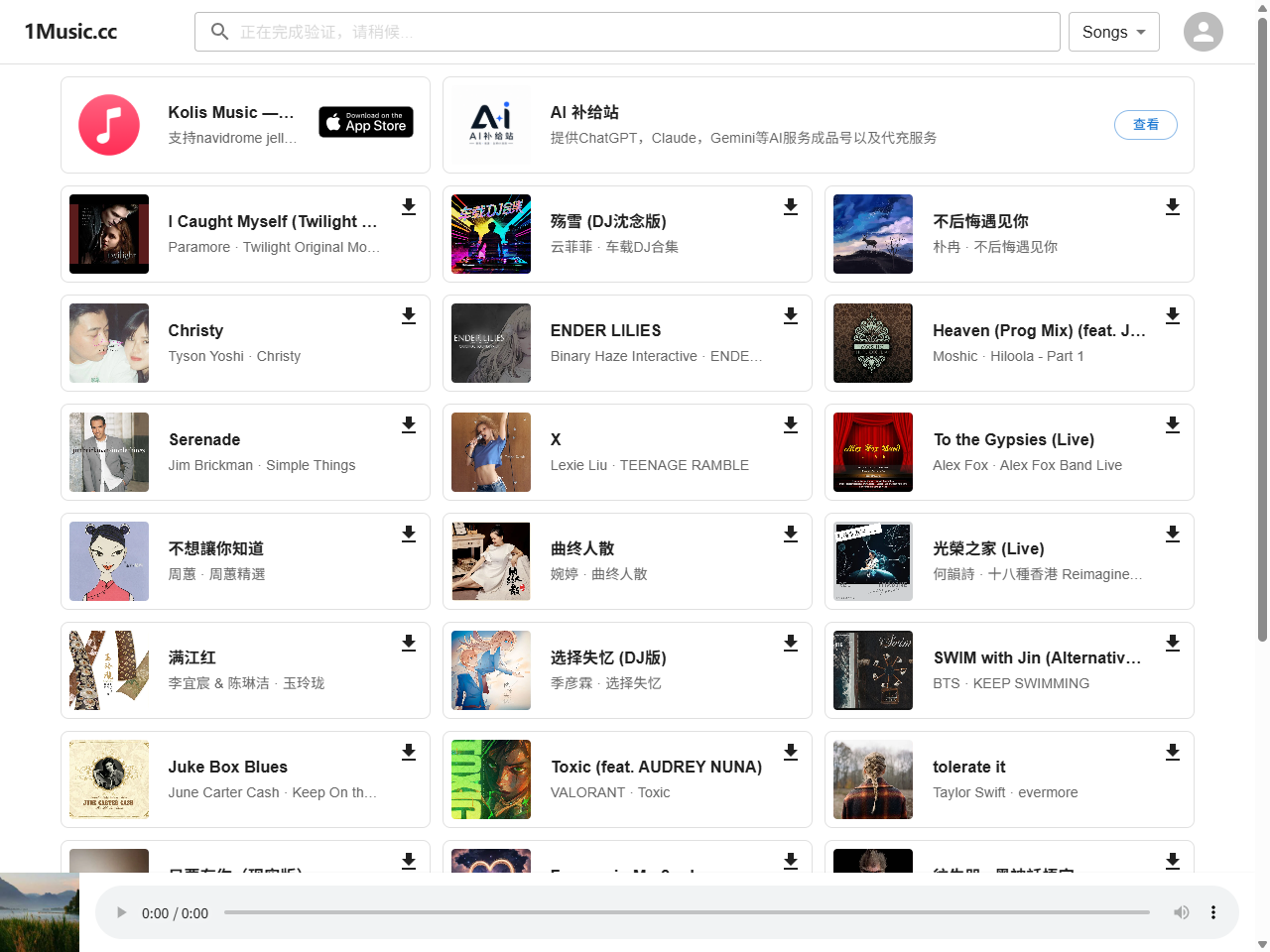Viewport: 1270px width, 952px height.
Task: Seek along the audio progress bar
Action: point(687,912)
